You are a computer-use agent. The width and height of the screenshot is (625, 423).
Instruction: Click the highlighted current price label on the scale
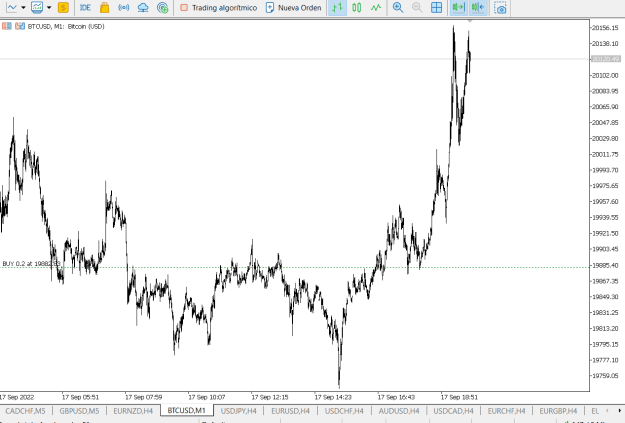pos(606,59)
